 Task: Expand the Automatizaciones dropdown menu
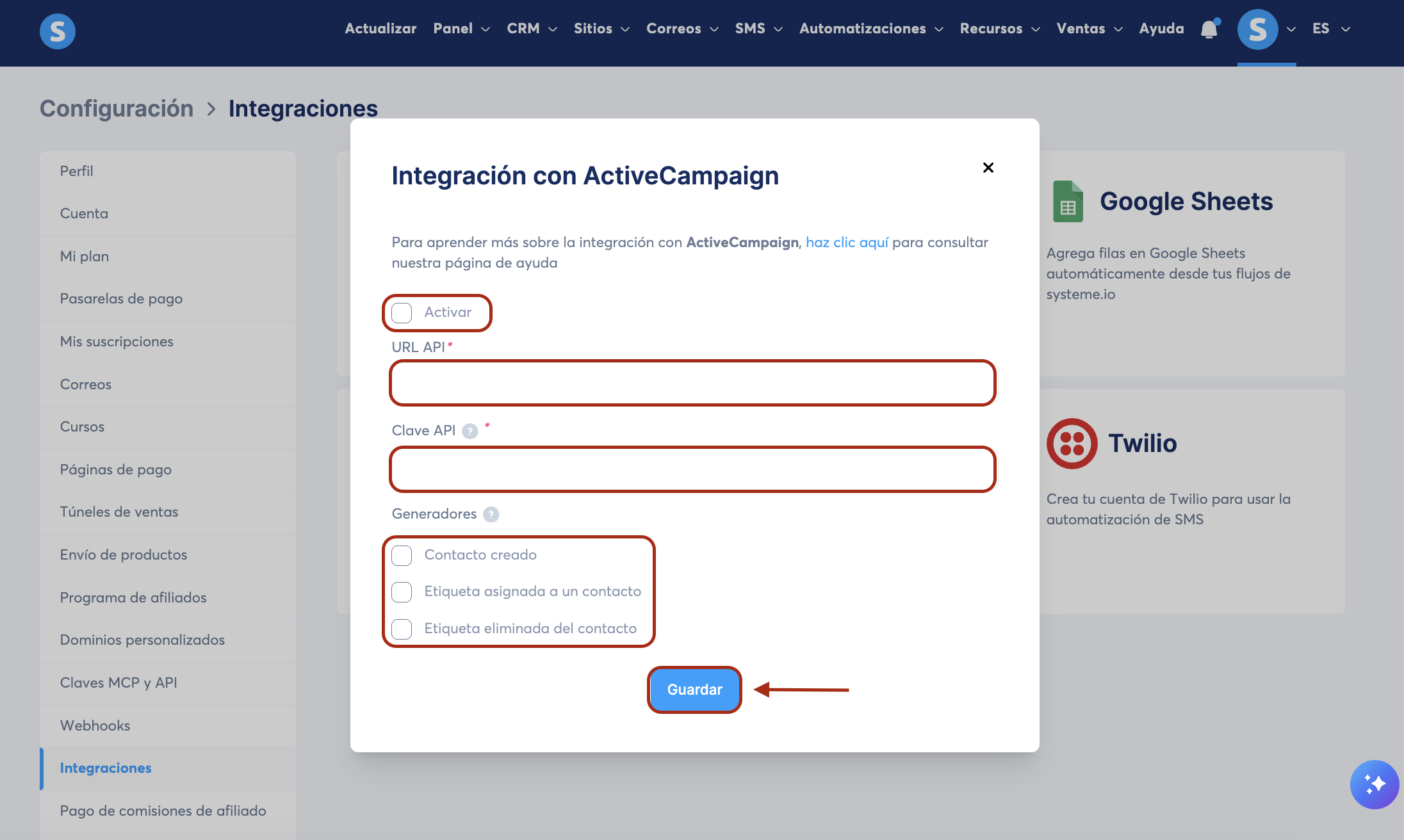pyautogui.click(x=871, y=29)
